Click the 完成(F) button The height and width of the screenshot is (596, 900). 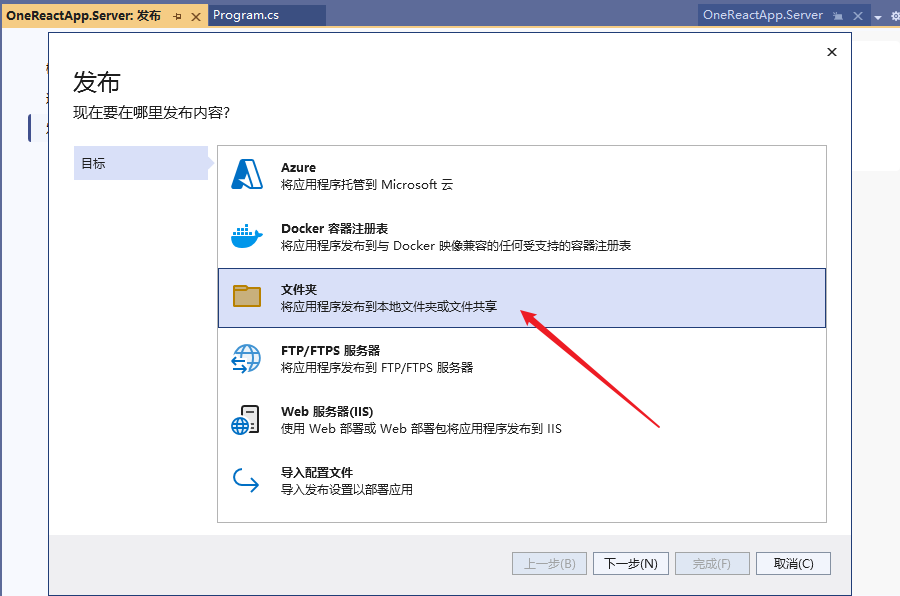pos(712,563)
